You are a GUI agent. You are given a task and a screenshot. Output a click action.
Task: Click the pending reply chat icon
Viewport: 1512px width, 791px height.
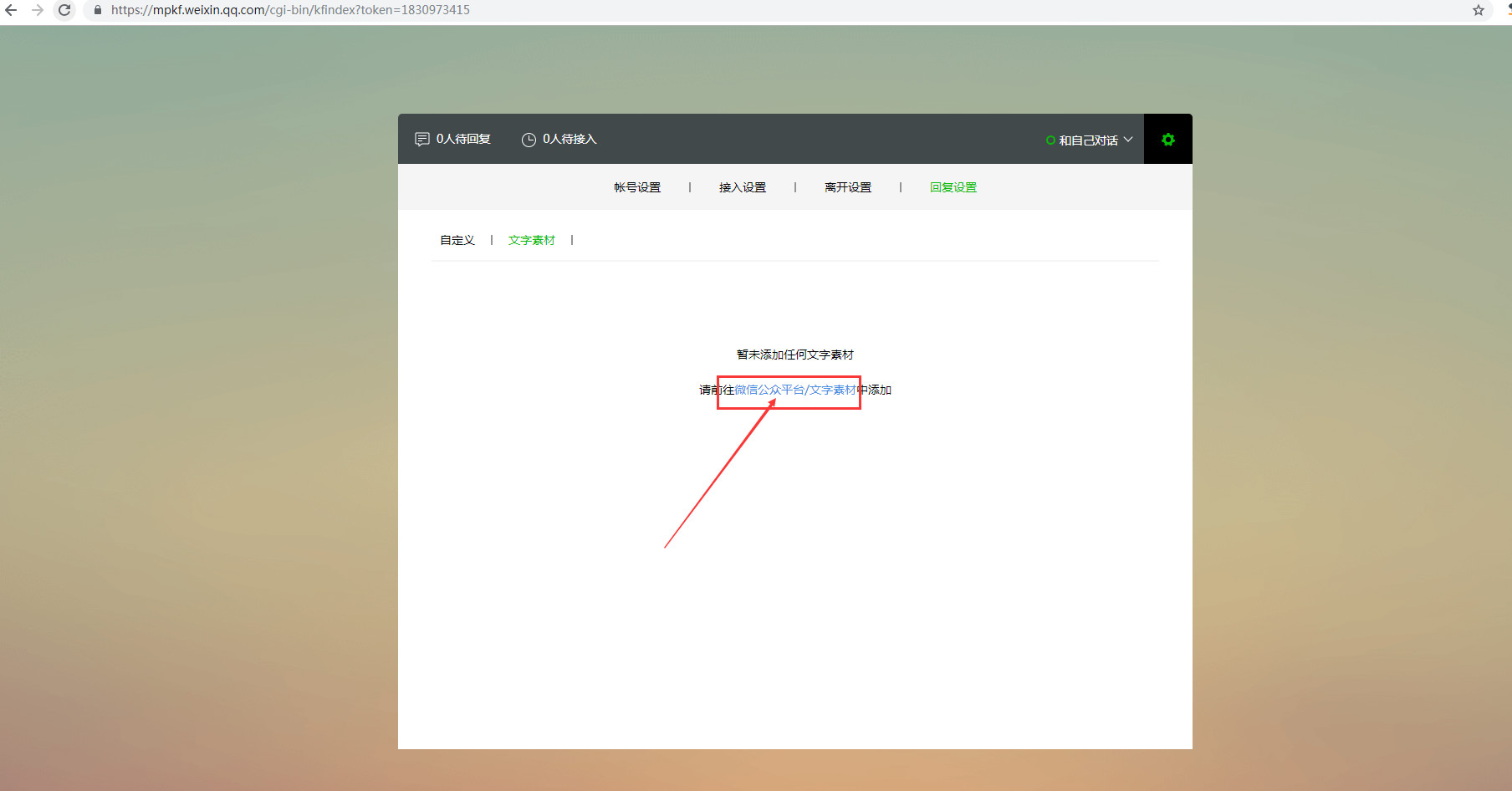[x=422, y=139]
